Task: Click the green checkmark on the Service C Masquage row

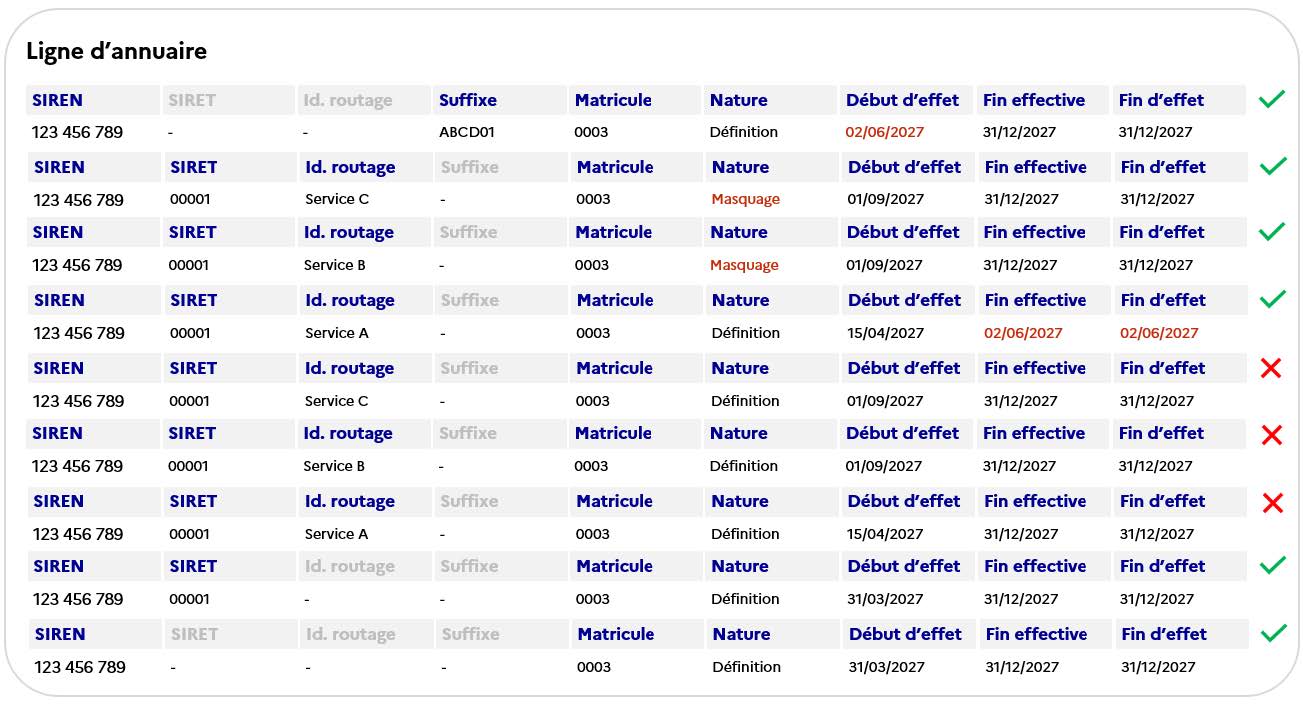Action: click(1273, 166)
